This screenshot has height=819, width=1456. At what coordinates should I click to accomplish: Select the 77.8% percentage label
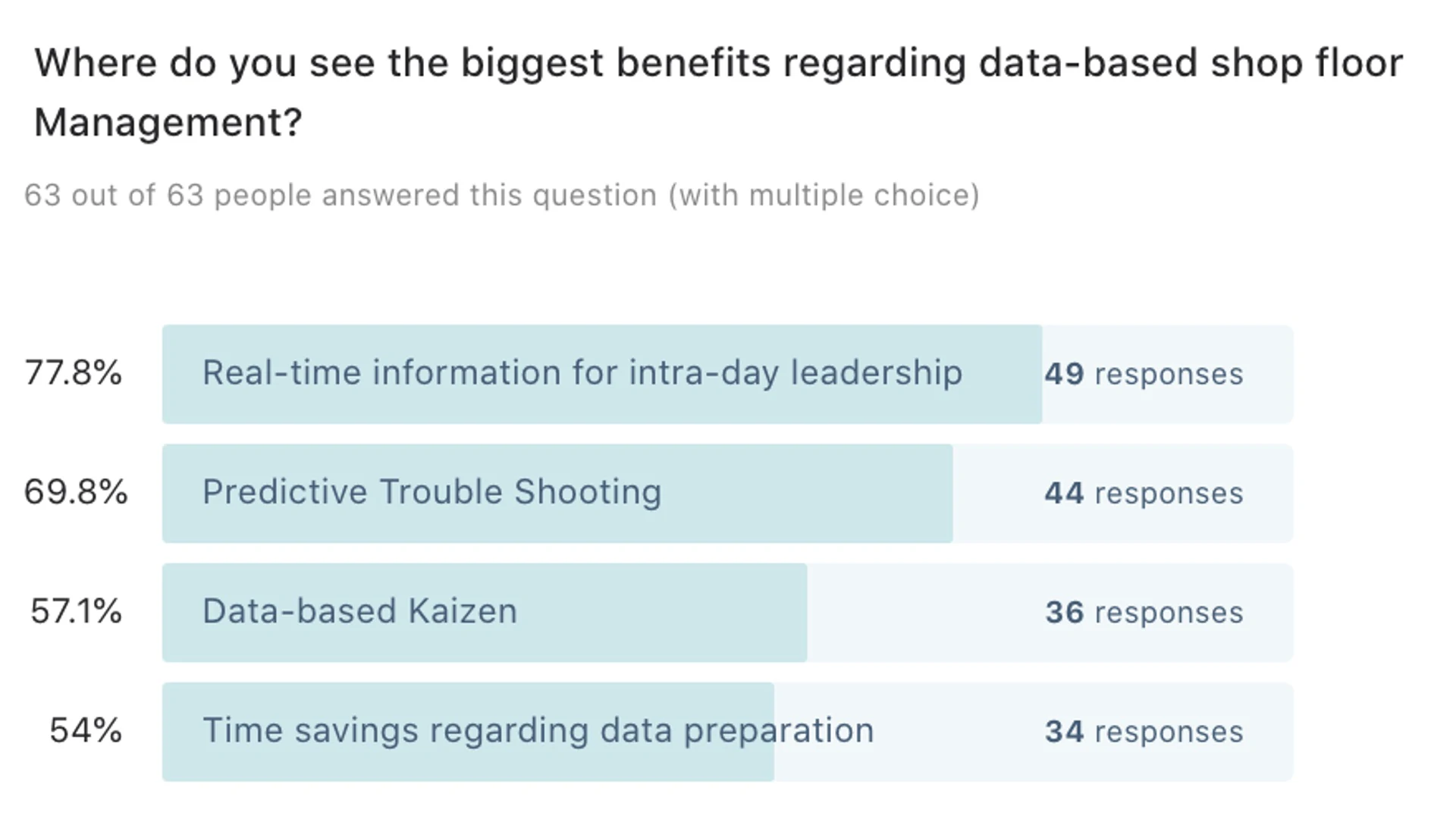click(x=74, y=373)
